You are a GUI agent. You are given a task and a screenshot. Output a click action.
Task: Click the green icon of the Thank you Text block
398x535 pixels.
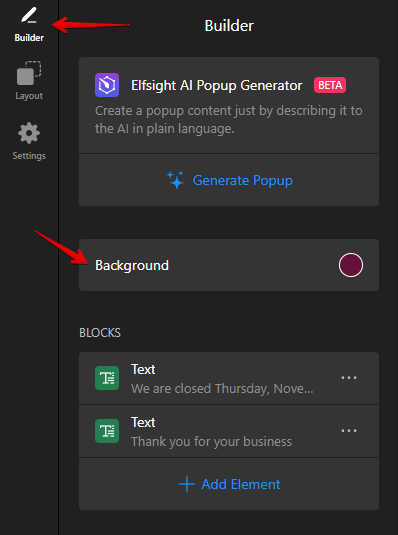107,431
